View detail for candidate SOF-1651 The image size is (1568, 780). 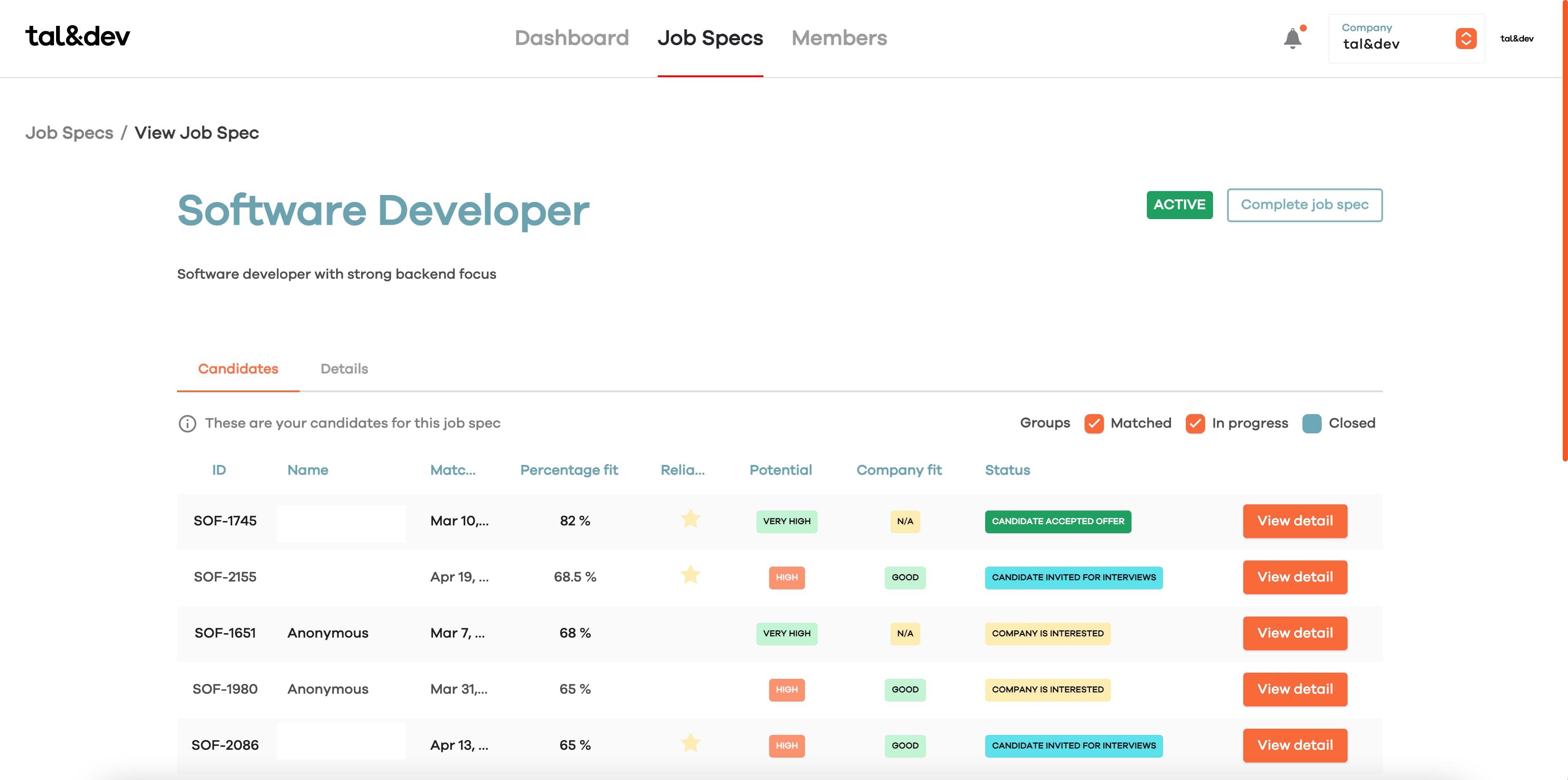(1295, 633)
